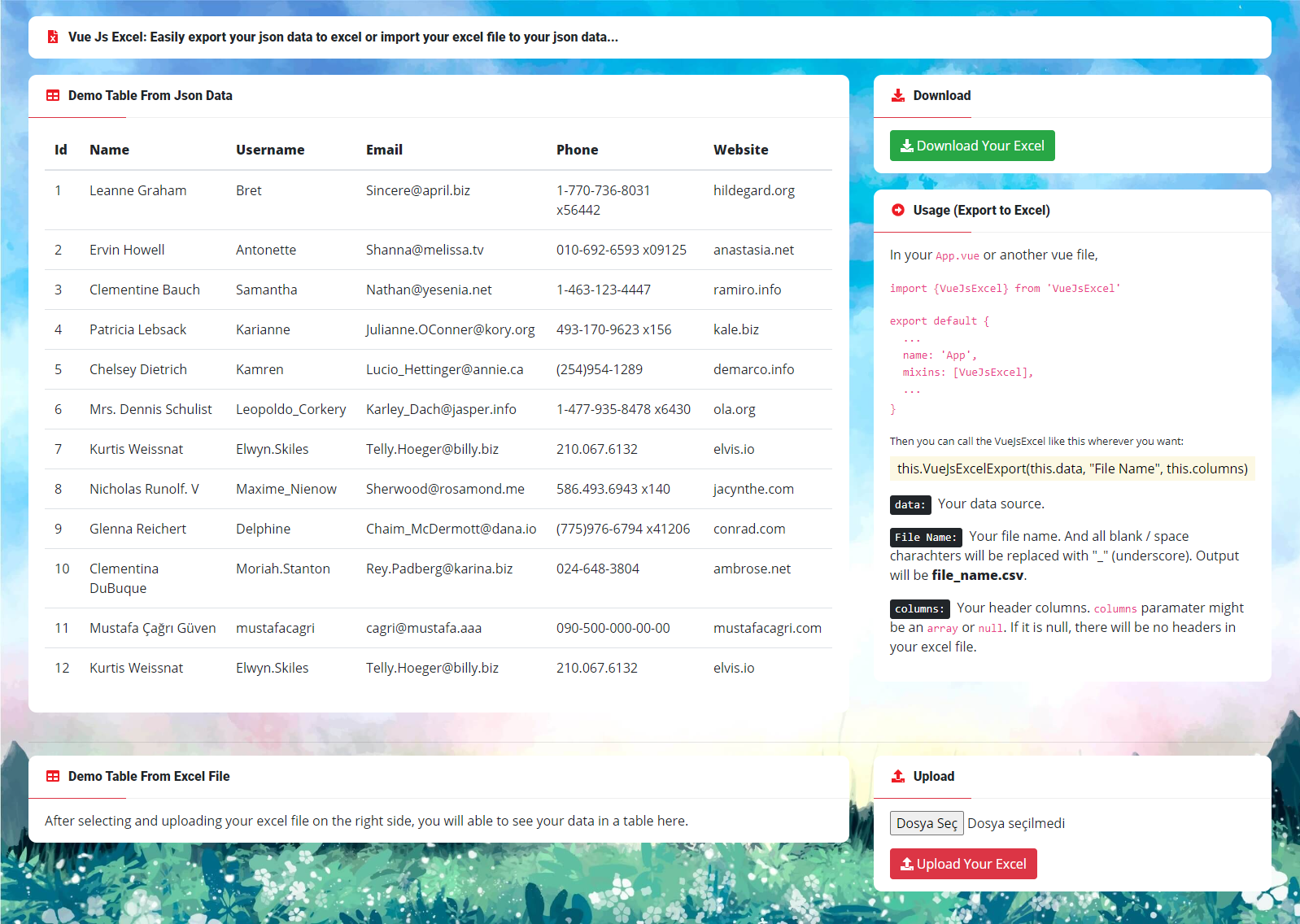Viewport: 1300px width, 924px height.
Task: Click the import {VueJsExcel} code line
Action: 1005,289
